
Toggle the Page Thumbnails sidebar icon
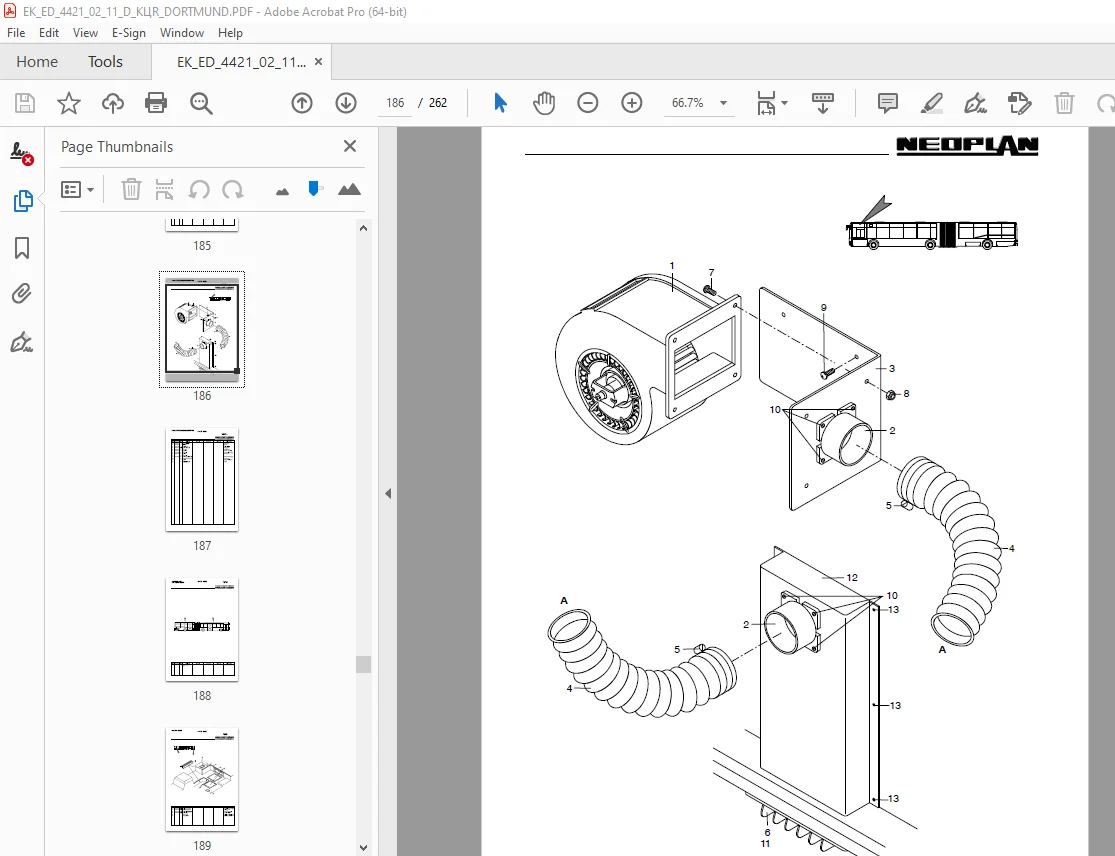click(x=23, y=201)
